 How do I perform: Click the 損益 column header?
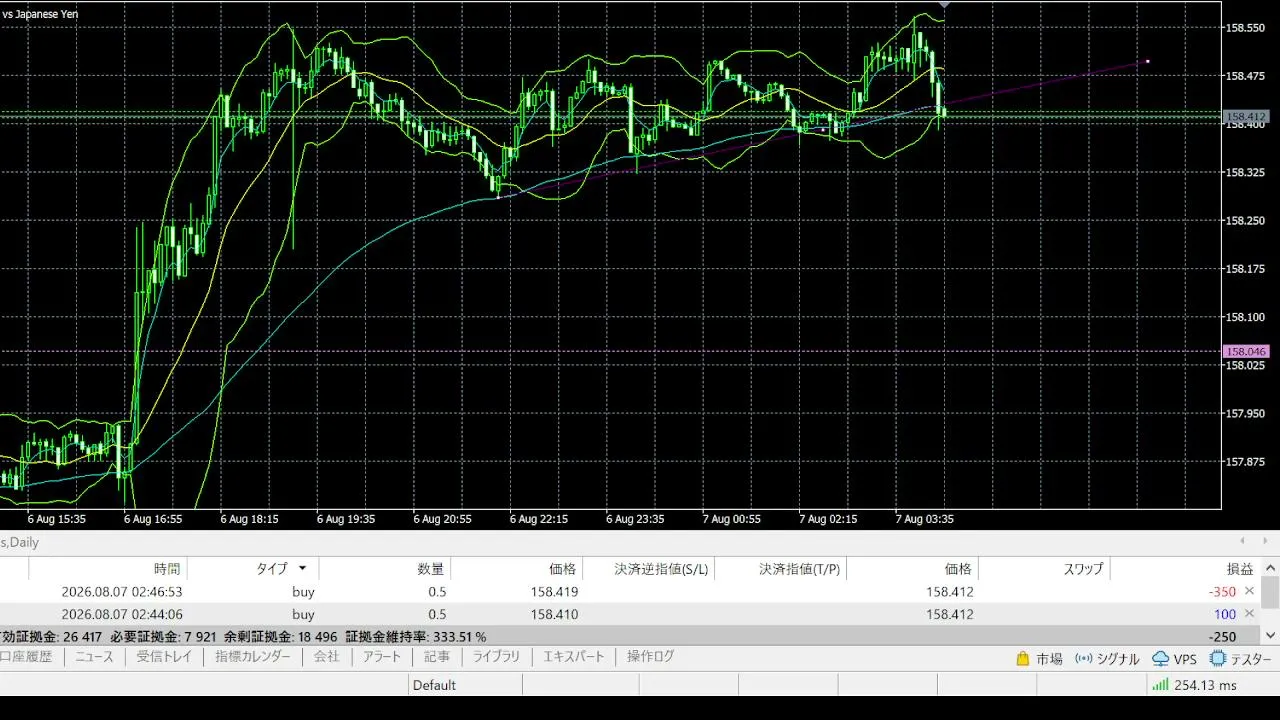point(1185,568)
